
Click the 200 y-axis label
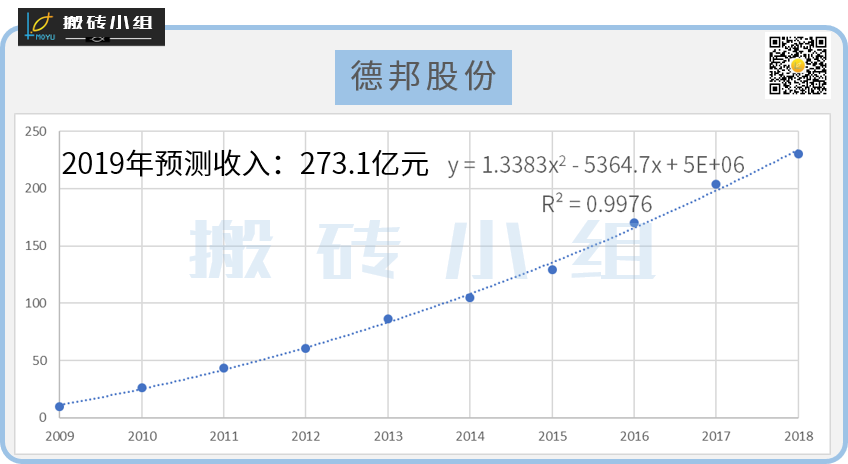(36, 189)
